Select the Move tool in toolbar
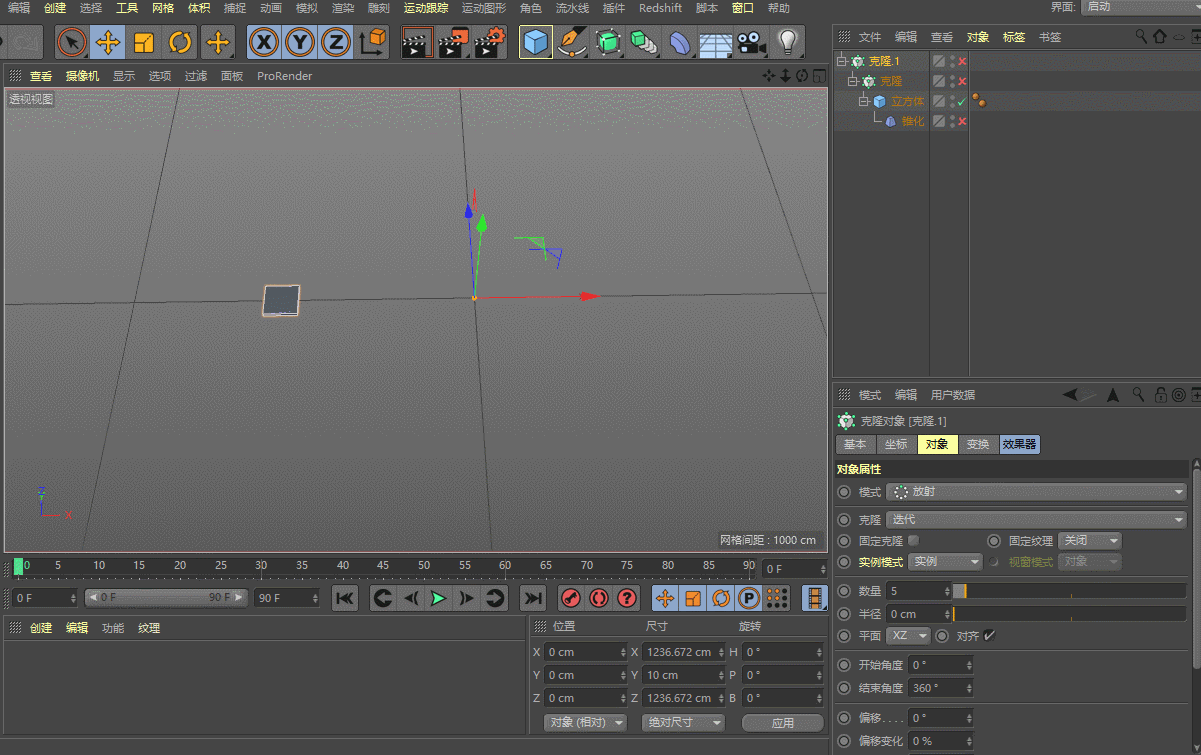 click(108, 42)
